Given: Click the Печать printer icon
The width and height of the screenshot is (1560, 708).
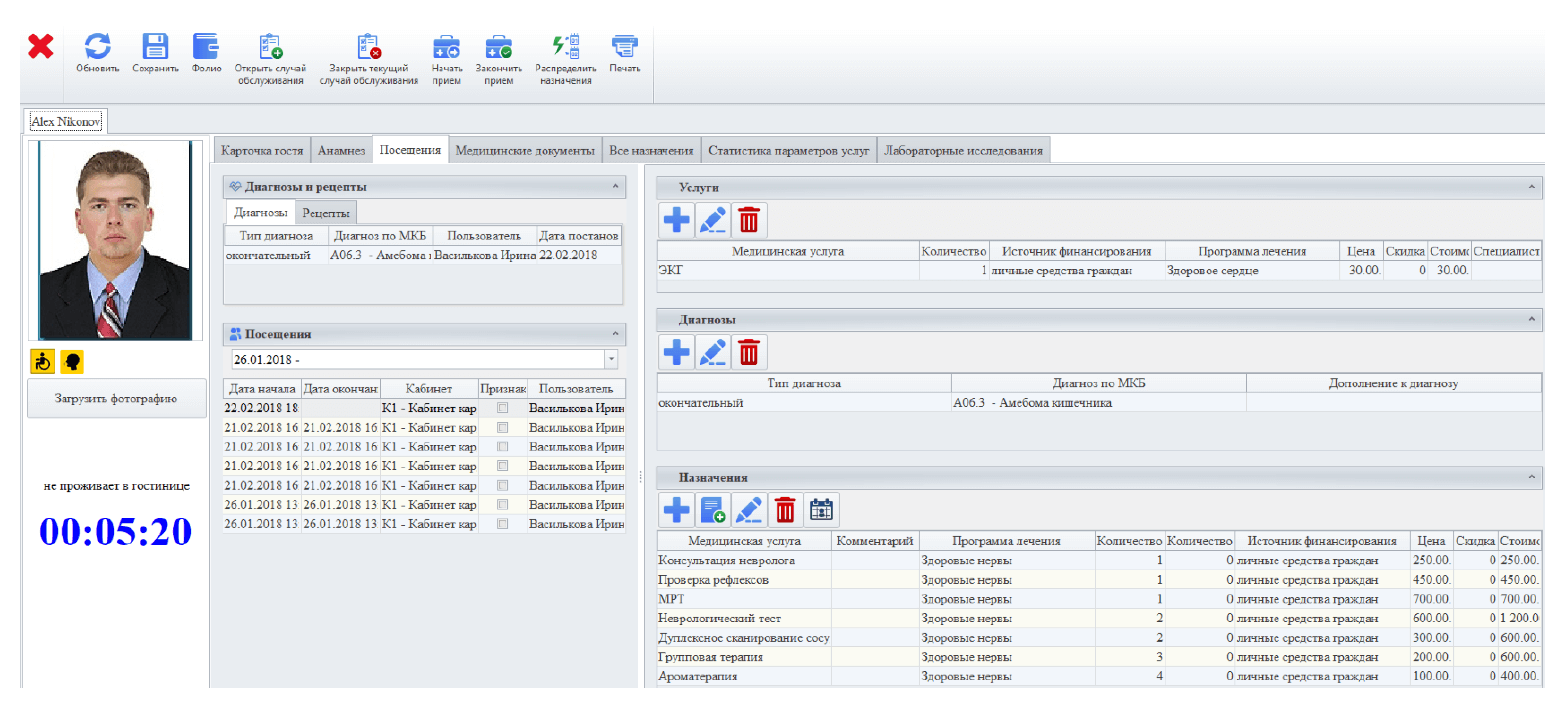Looking at the screenshot, I should click(x=625, y=46).
